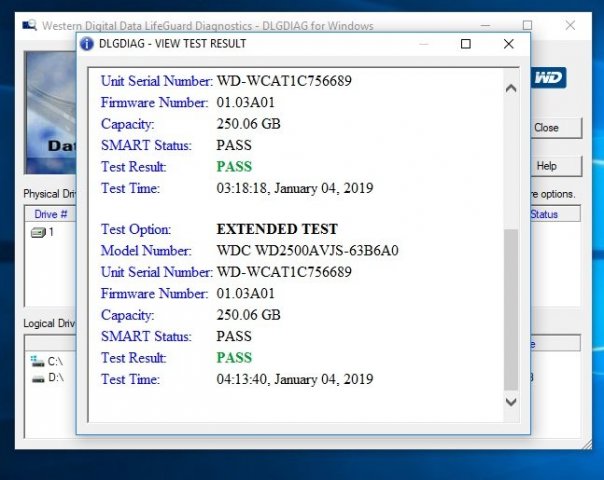604x480 pixels.
Task: Select the C:\ logical drive icon
Action: 38,360
